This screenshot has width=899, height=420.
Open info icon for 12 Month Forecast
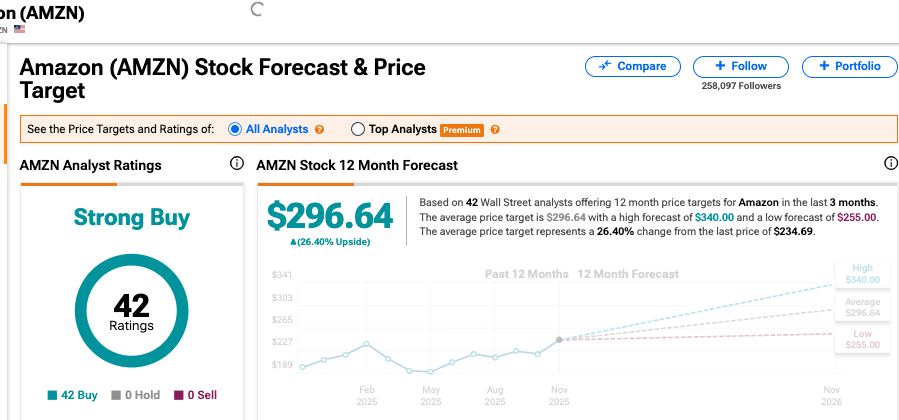(890, 164)
